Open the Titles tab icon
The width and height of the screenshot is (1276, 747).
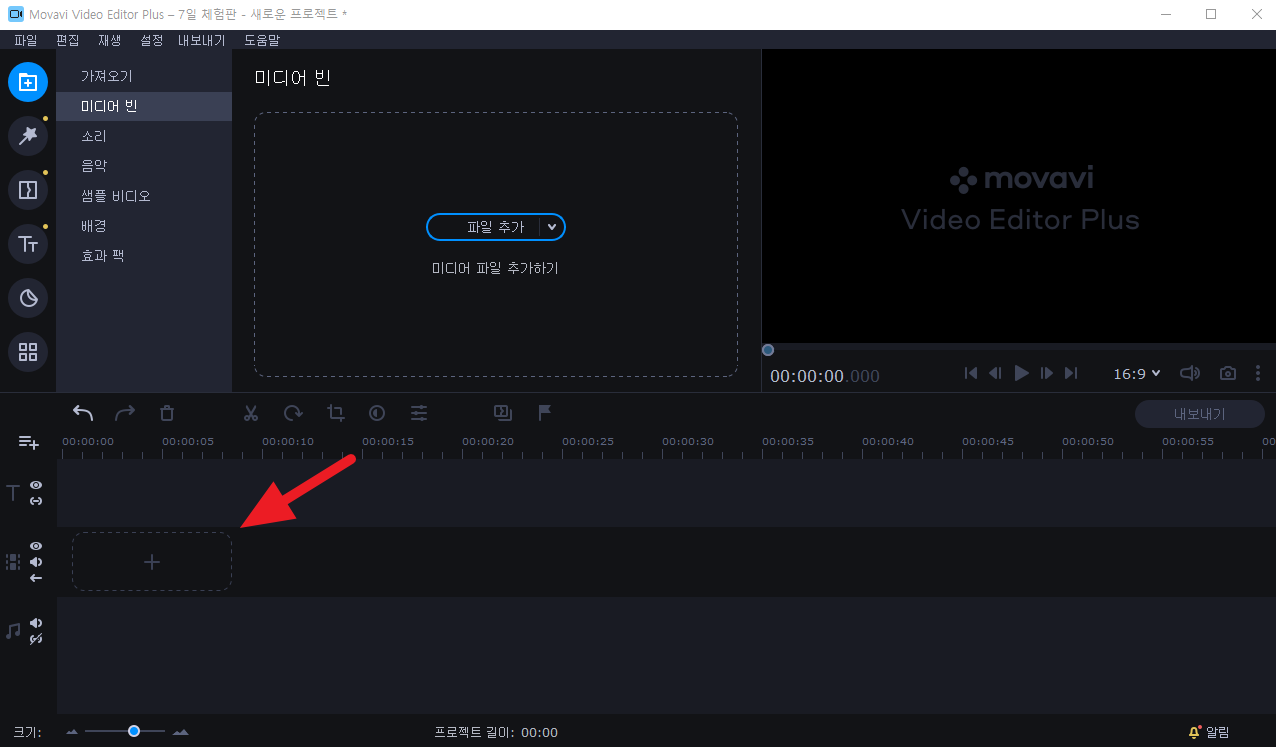28,244
